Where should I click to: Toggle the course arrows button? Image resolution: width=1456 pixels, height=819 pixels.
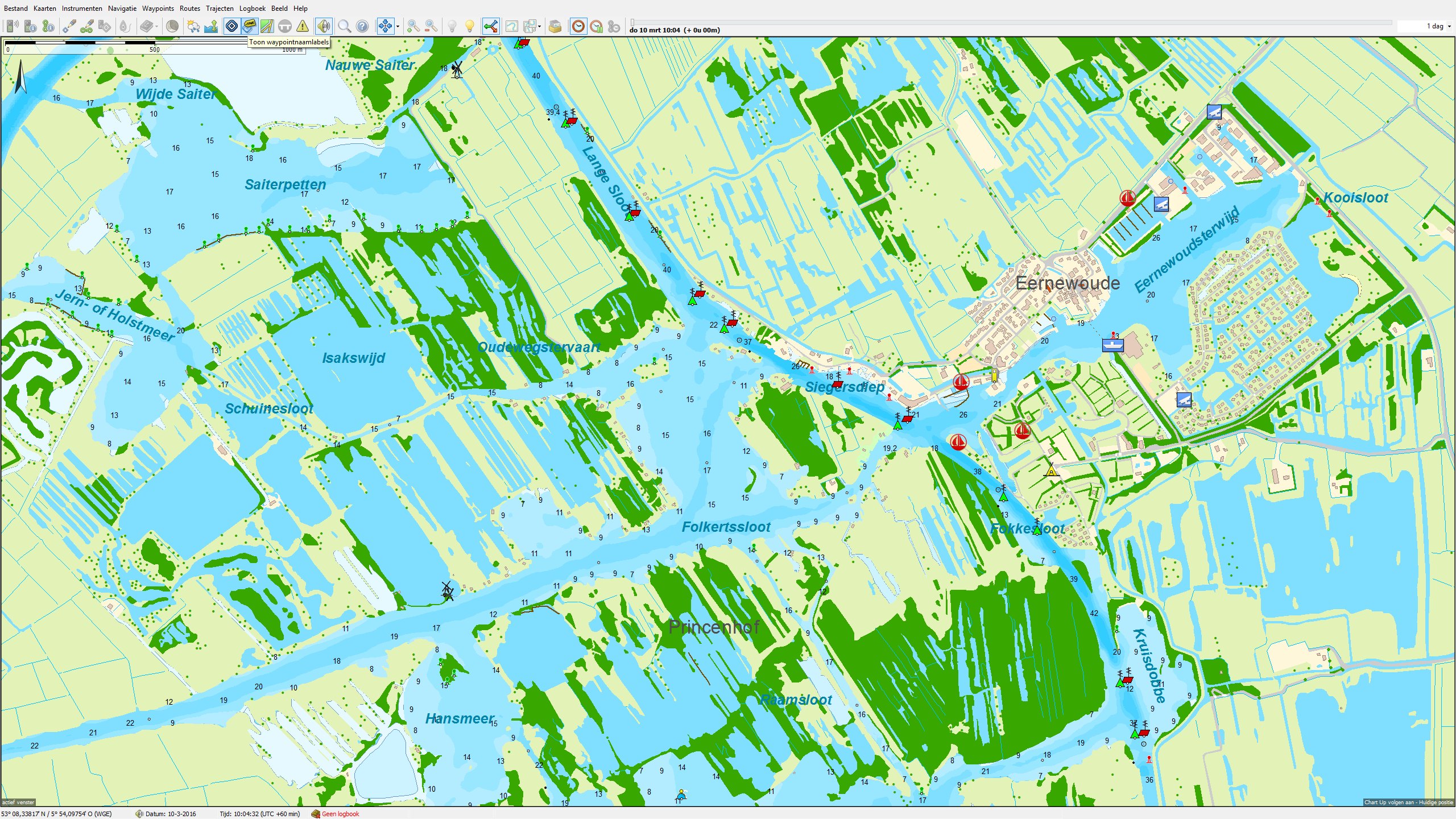490,26
